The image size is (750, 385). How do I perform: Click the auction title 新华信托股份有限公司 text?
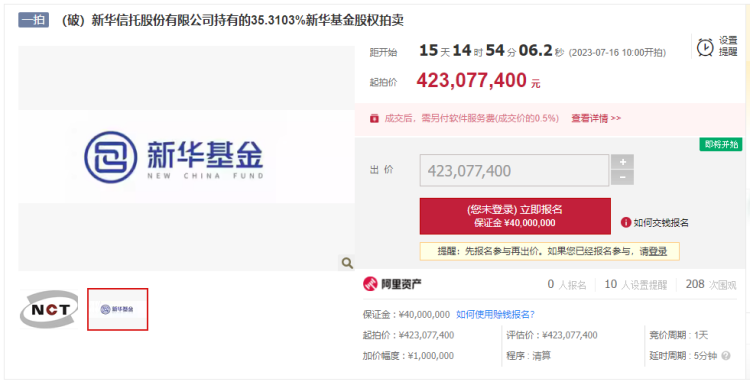click(232, 21)
